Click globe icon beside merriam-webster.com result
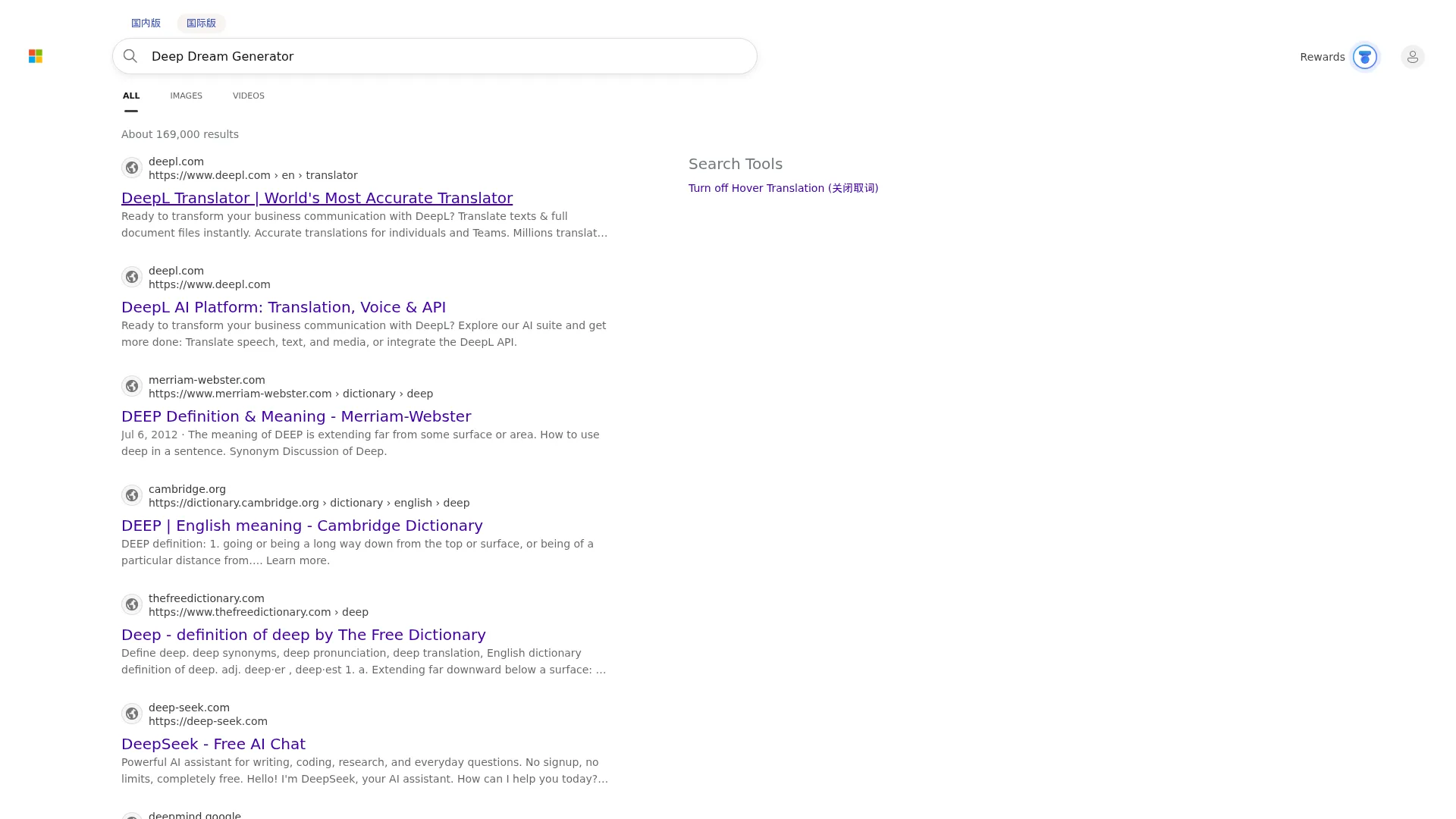Image resolution: width=1456 pixels, height=819 pixels. pos(132,386)
